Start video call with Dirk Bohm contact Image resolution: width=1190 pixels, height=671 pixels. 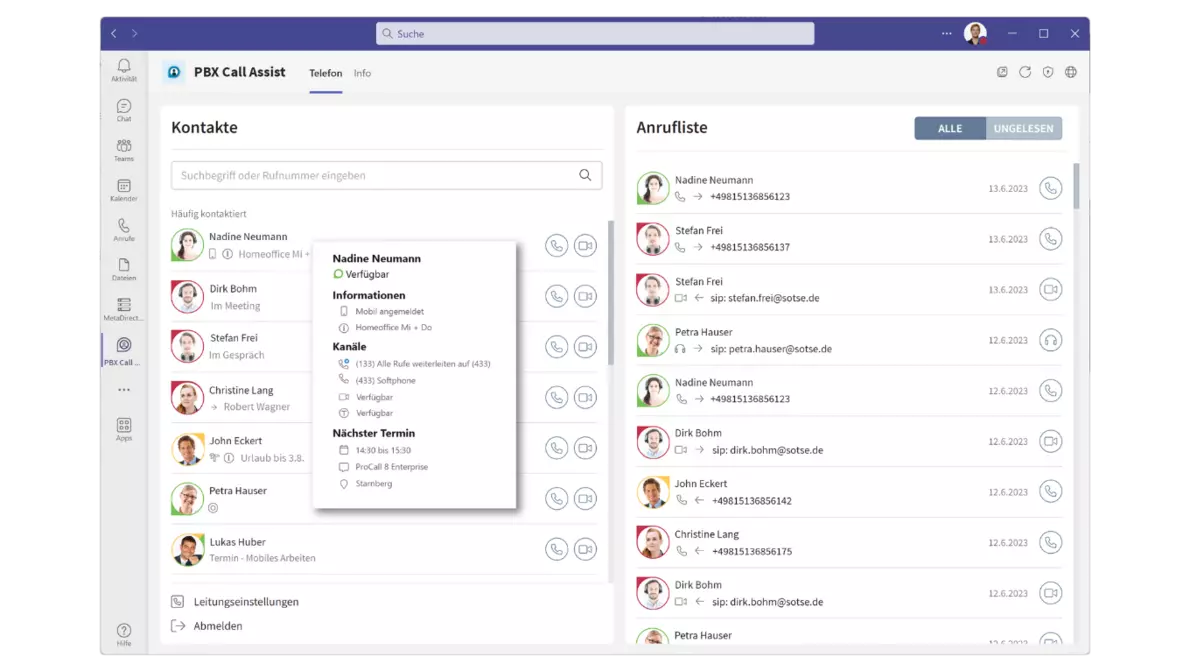(585, 296)
